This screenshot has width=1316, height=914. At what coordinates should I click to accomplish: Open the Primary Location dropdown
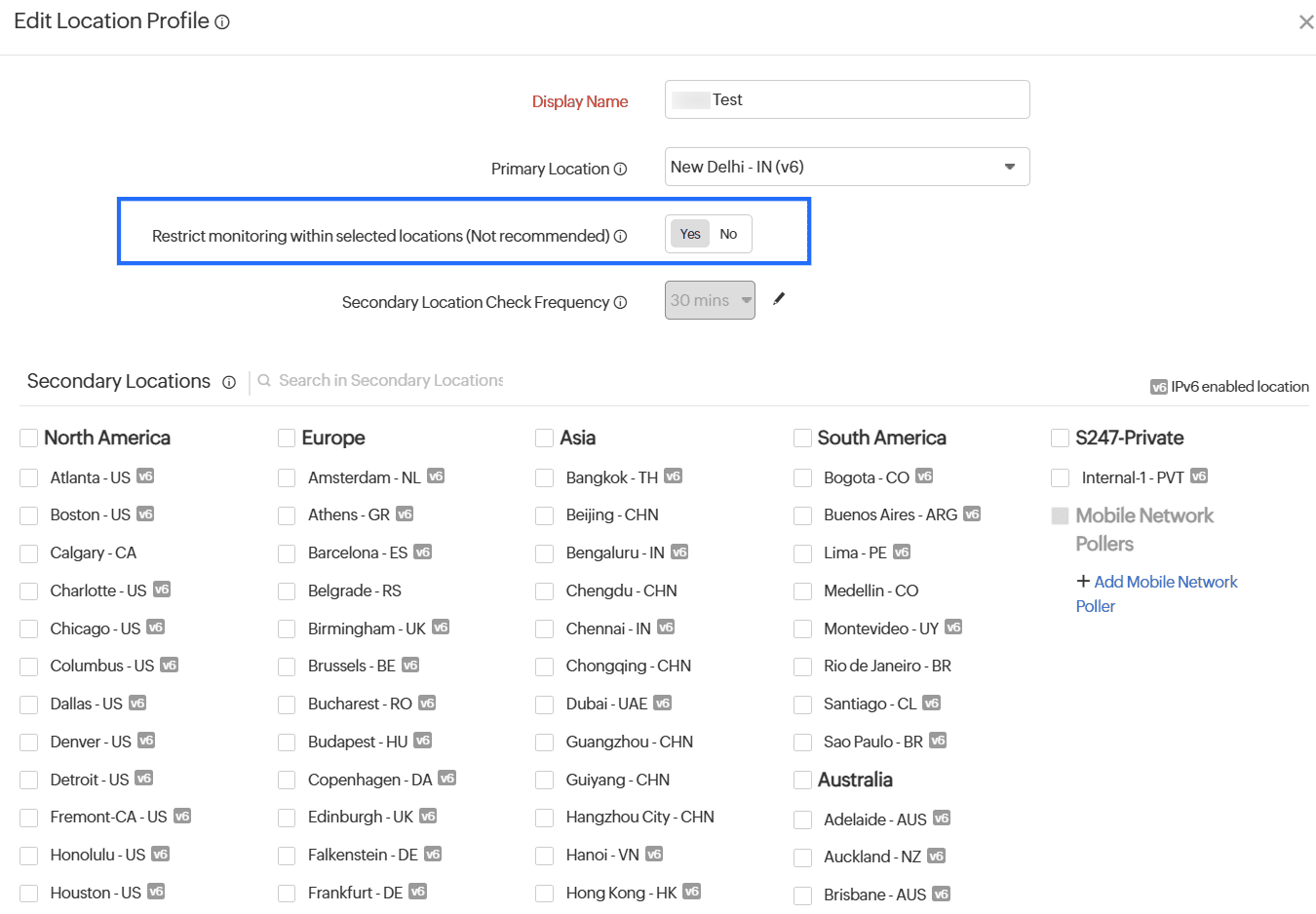pos(846,167)
